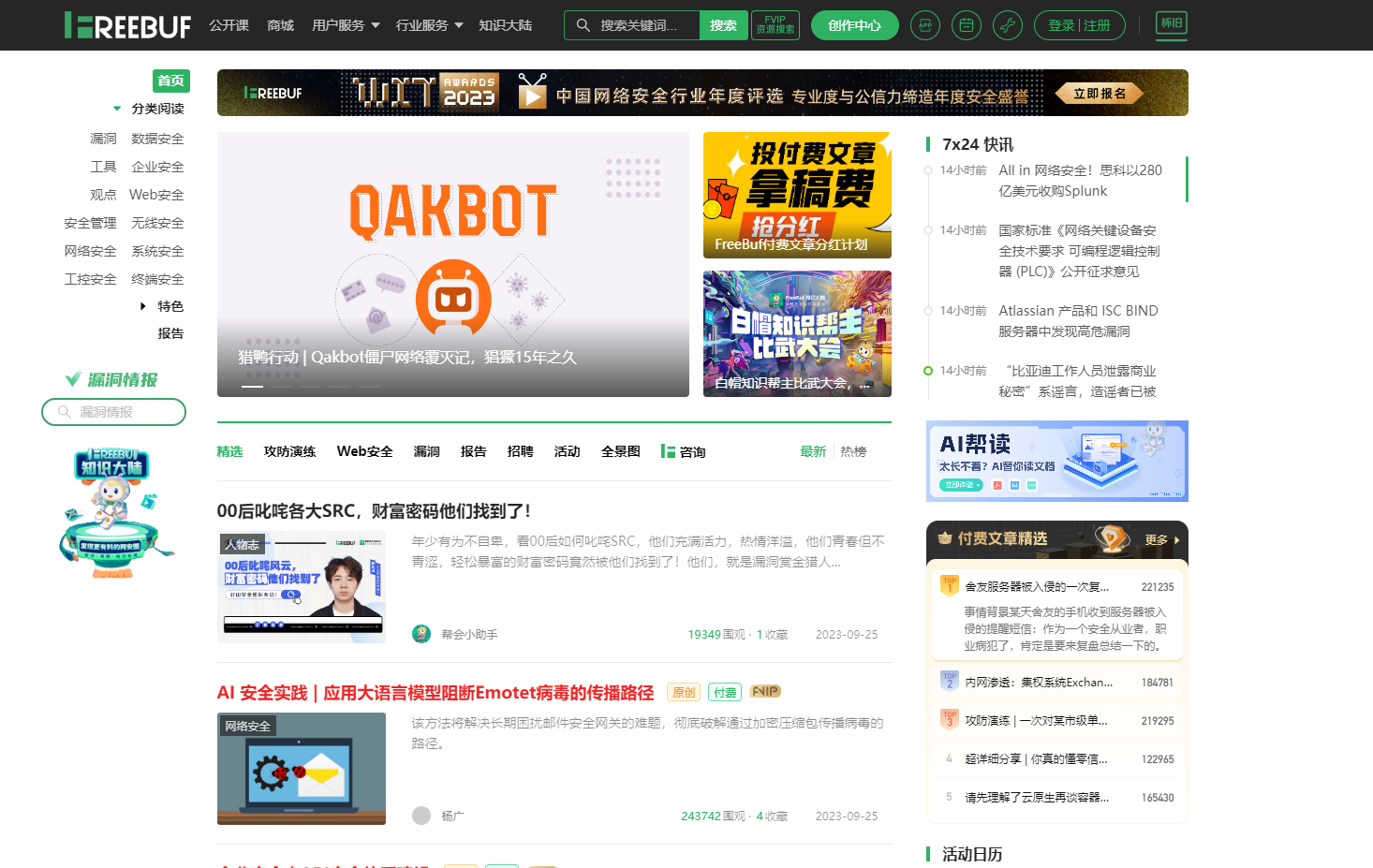The width and height of the screenshot is (1373, 868).
Task: Click the 7x24 快讯 green scrollbar
Action: pos(1187,179)
